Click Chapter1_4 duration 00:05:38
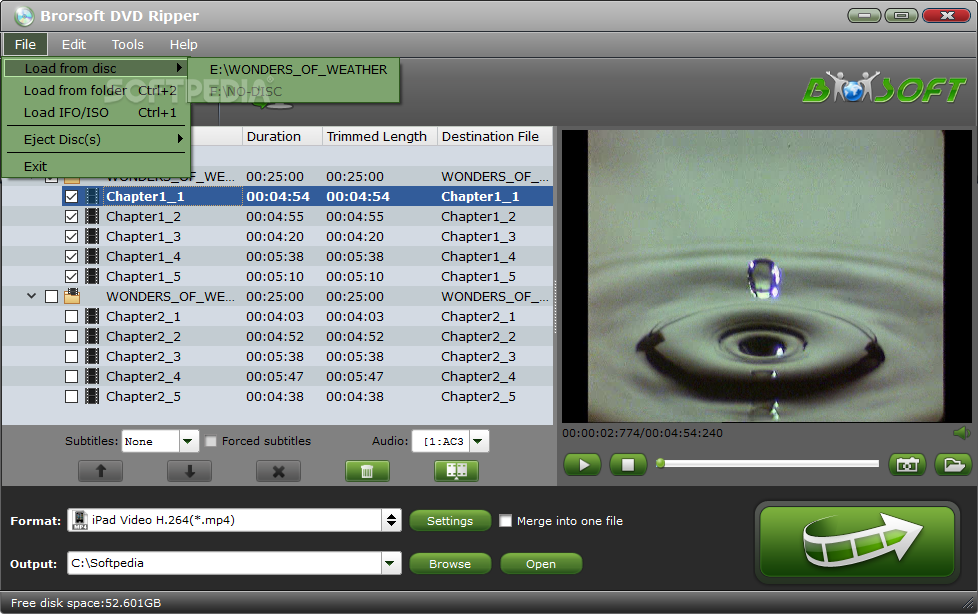This screenshot has width=978, height=614. coord(275,256)
